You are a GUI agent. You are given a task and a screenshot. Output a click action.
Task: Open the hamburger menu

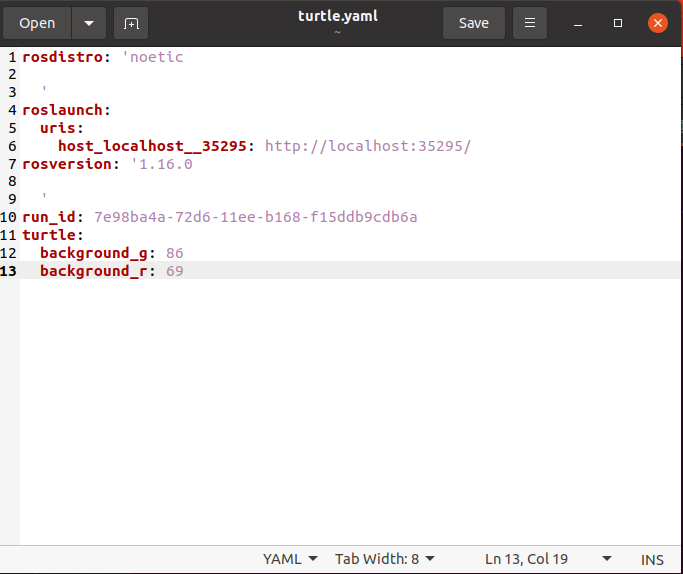click(530, 23)
